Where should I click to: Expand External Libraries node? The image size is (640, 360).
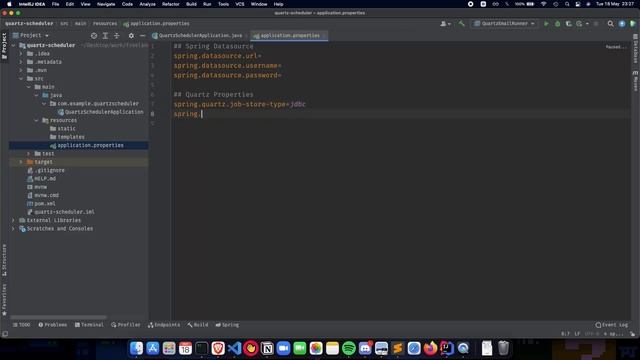[13, 220]
